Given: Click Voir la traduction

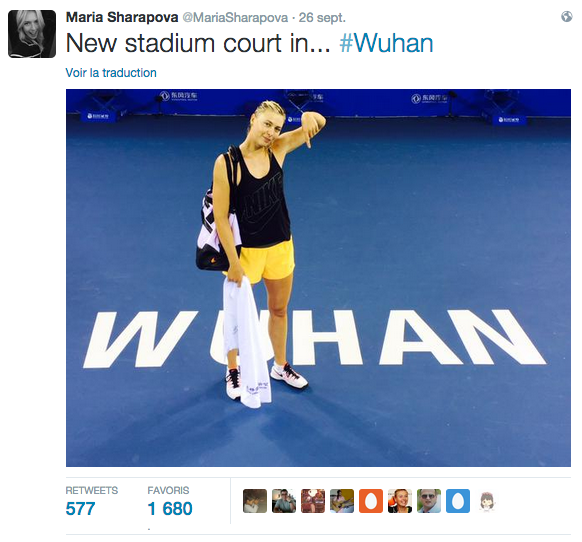Looking at the screenshot, I should pos(111,73).
